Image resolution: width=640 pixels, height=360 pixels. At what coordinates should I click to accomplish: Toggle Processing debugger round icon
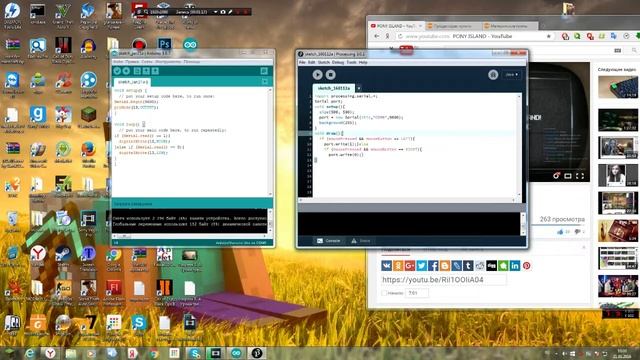[493, 75]
